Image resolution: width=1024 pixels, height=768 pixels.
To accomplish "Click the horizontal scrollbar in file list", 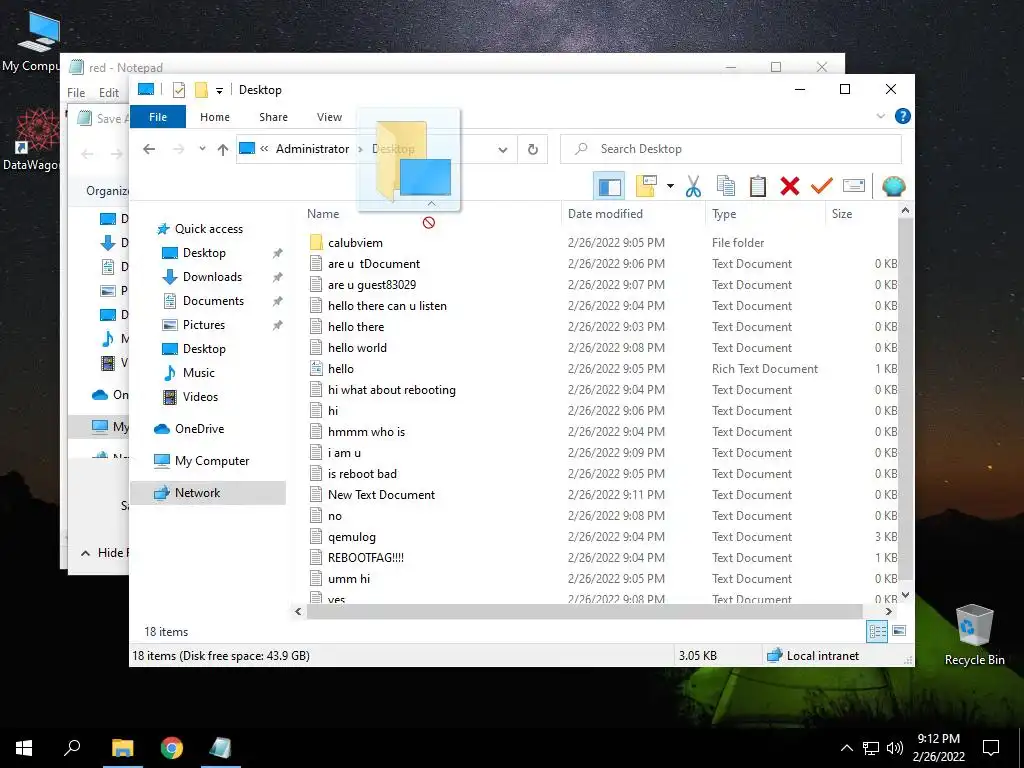I will 585,612.
